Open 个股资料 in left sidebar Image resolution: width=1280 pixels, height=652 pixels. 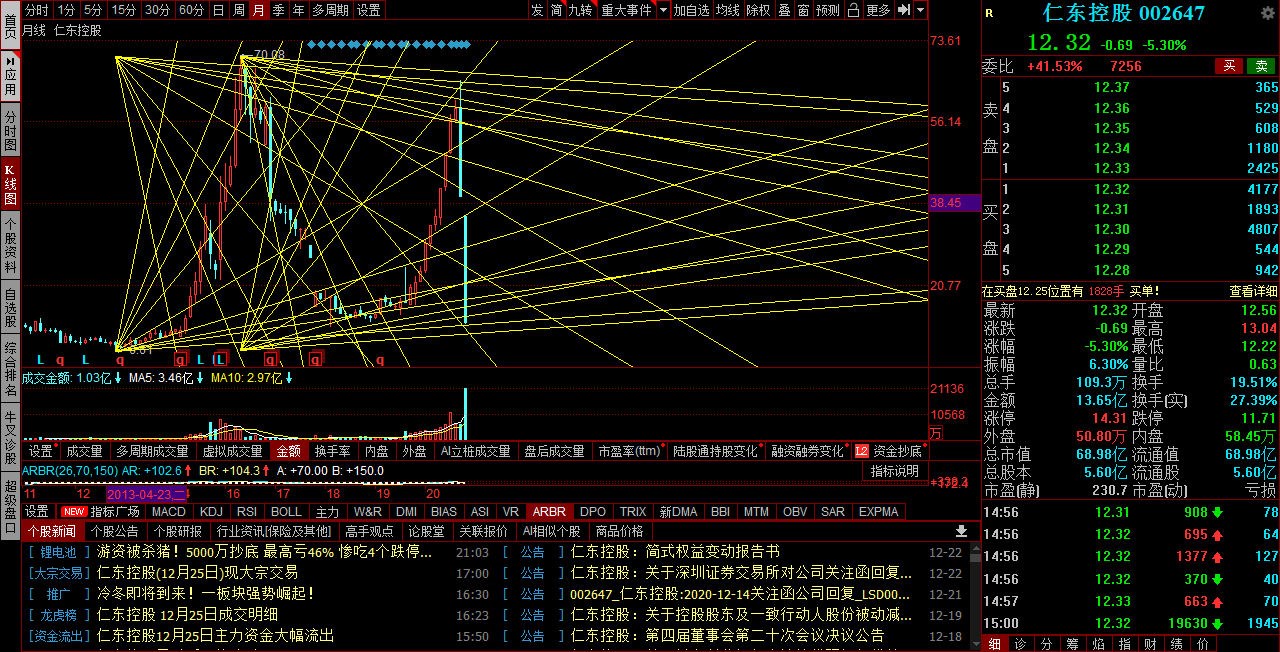(10, 246)
